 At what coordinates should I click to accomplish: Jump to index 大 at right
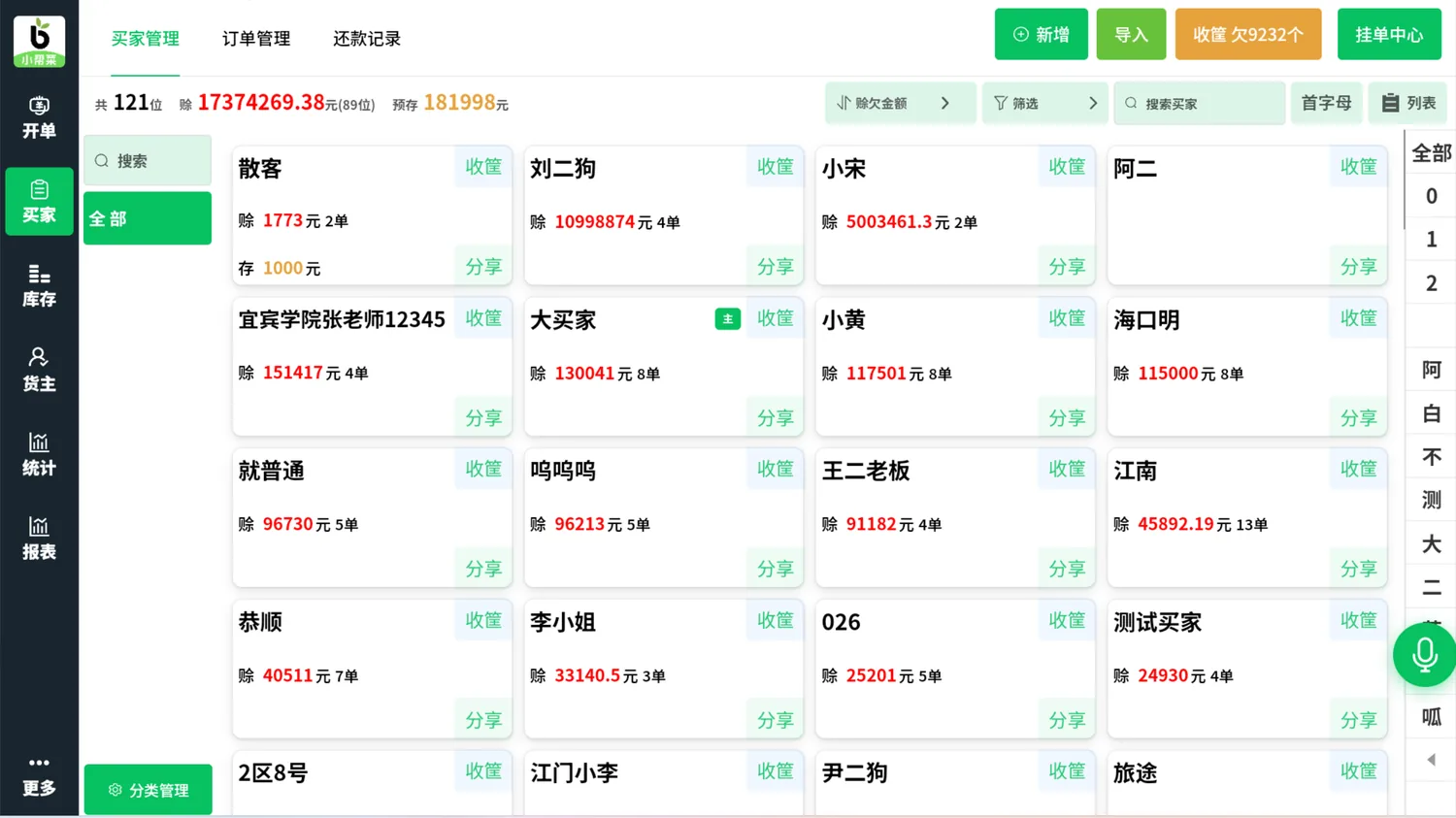click(x=1432, y=543)
